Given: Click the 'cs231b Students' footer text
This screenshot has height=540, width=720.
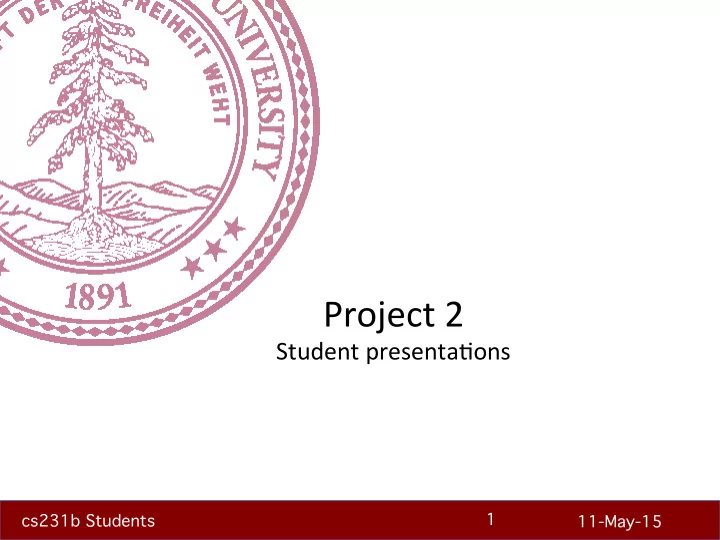Looking at the screenshot, I should (x=88, y=521).
